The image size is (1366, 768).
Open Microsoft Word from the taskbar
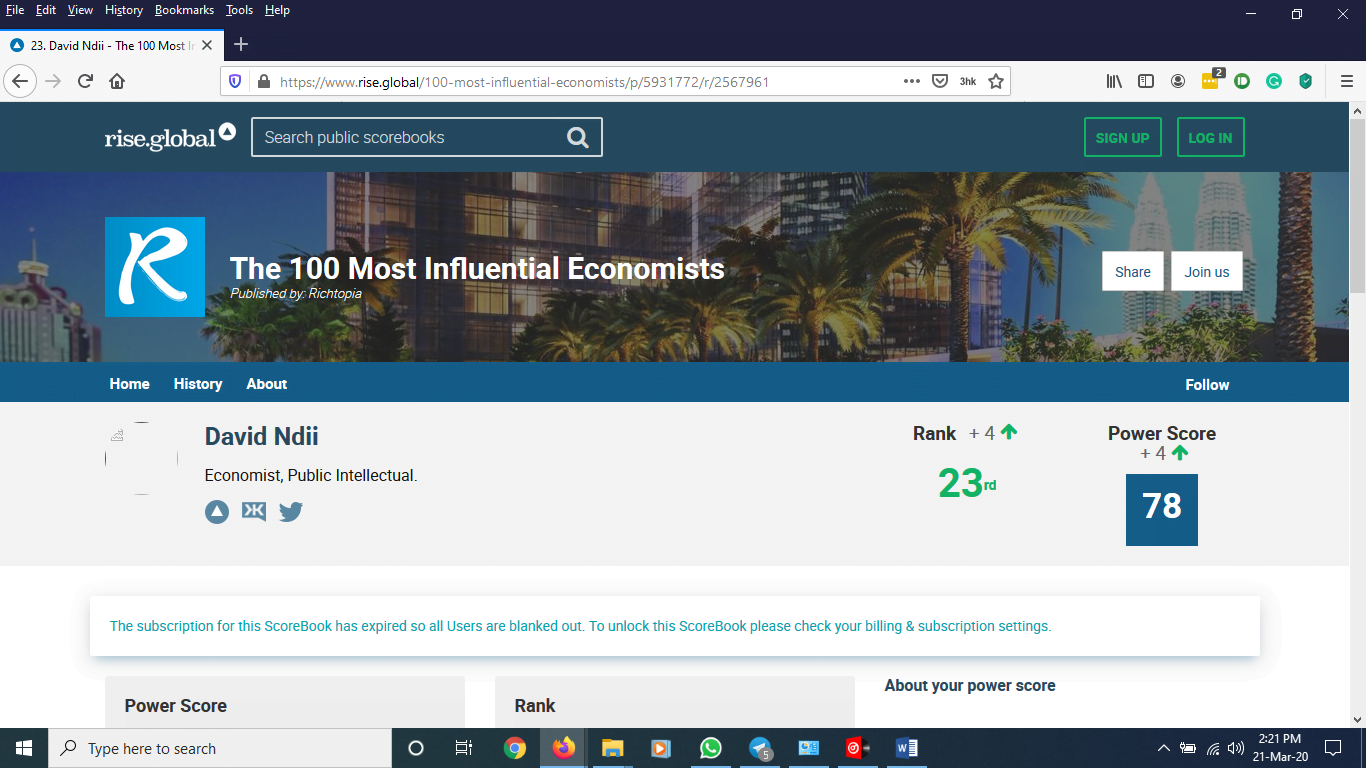click(907, 748)
